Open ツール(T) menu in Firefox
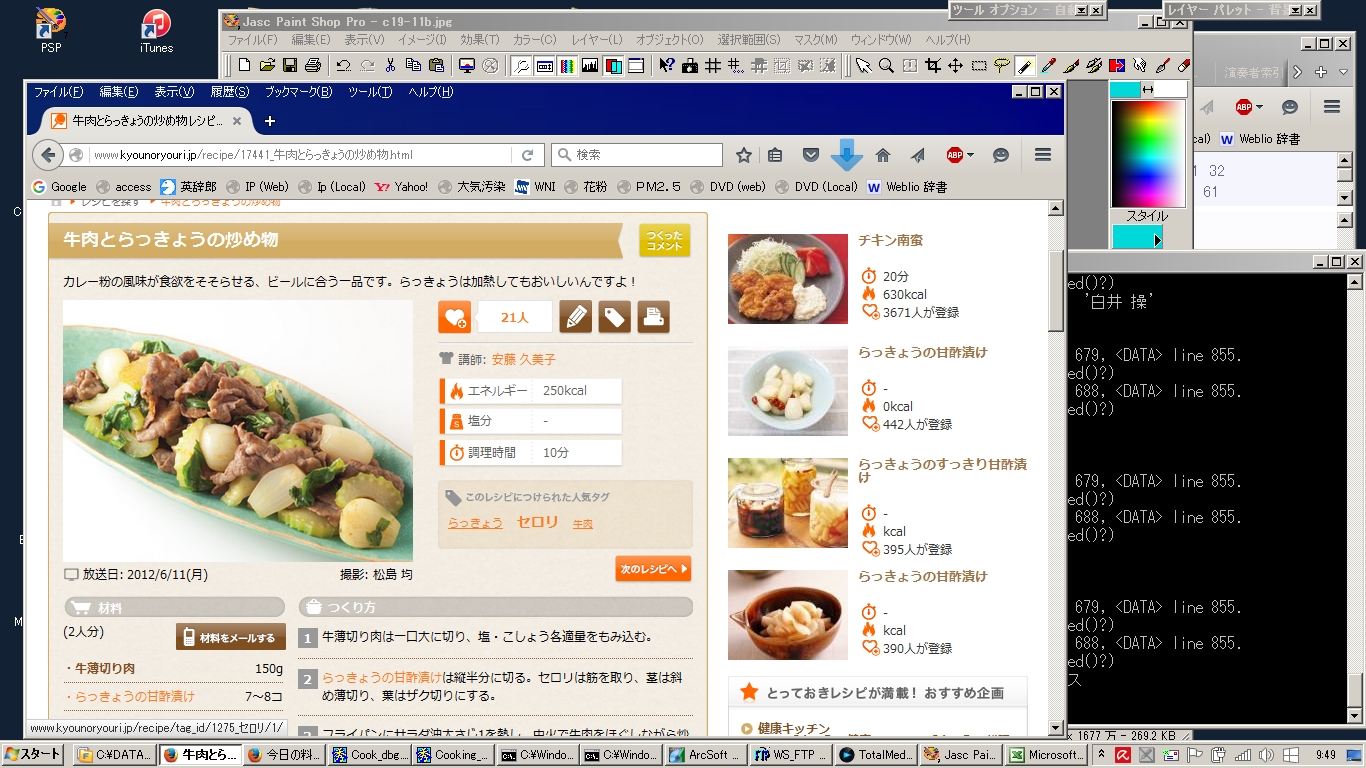The width and height of the screenshot is (1366, 768). tap(370, 92)
